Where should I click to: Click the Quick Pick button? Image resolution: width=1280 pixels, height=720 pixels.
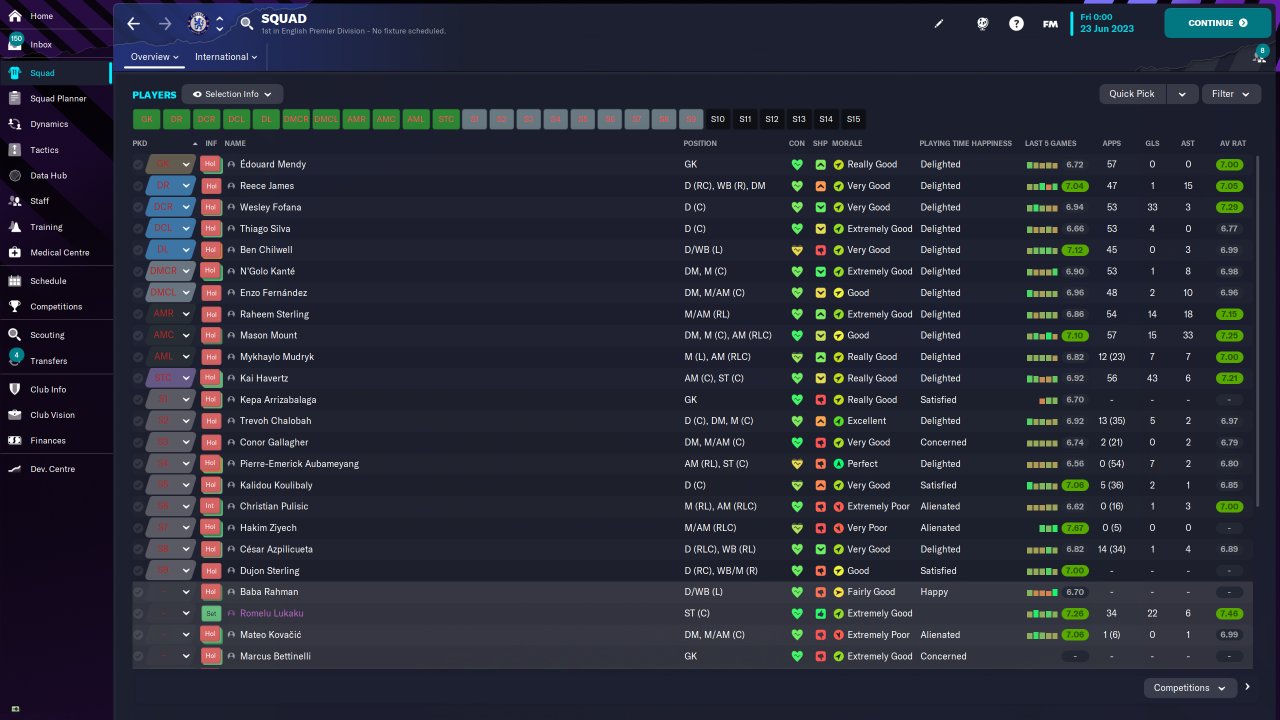tap(1132, 94)
